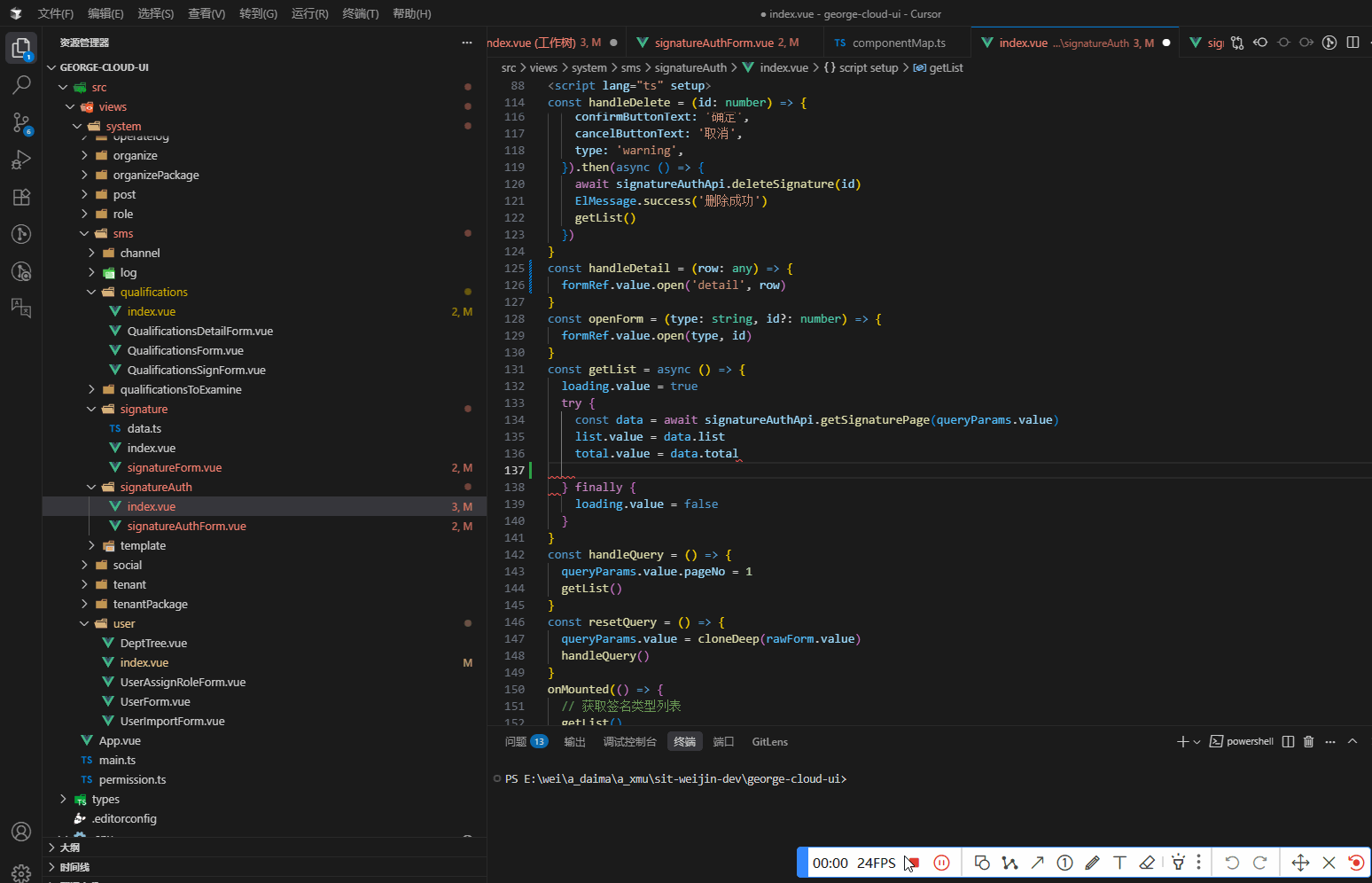Viewport: 1372px width, 883px height.
Task: Select the eraser tool in recording toolbar
Action: tap(1147, 863)
